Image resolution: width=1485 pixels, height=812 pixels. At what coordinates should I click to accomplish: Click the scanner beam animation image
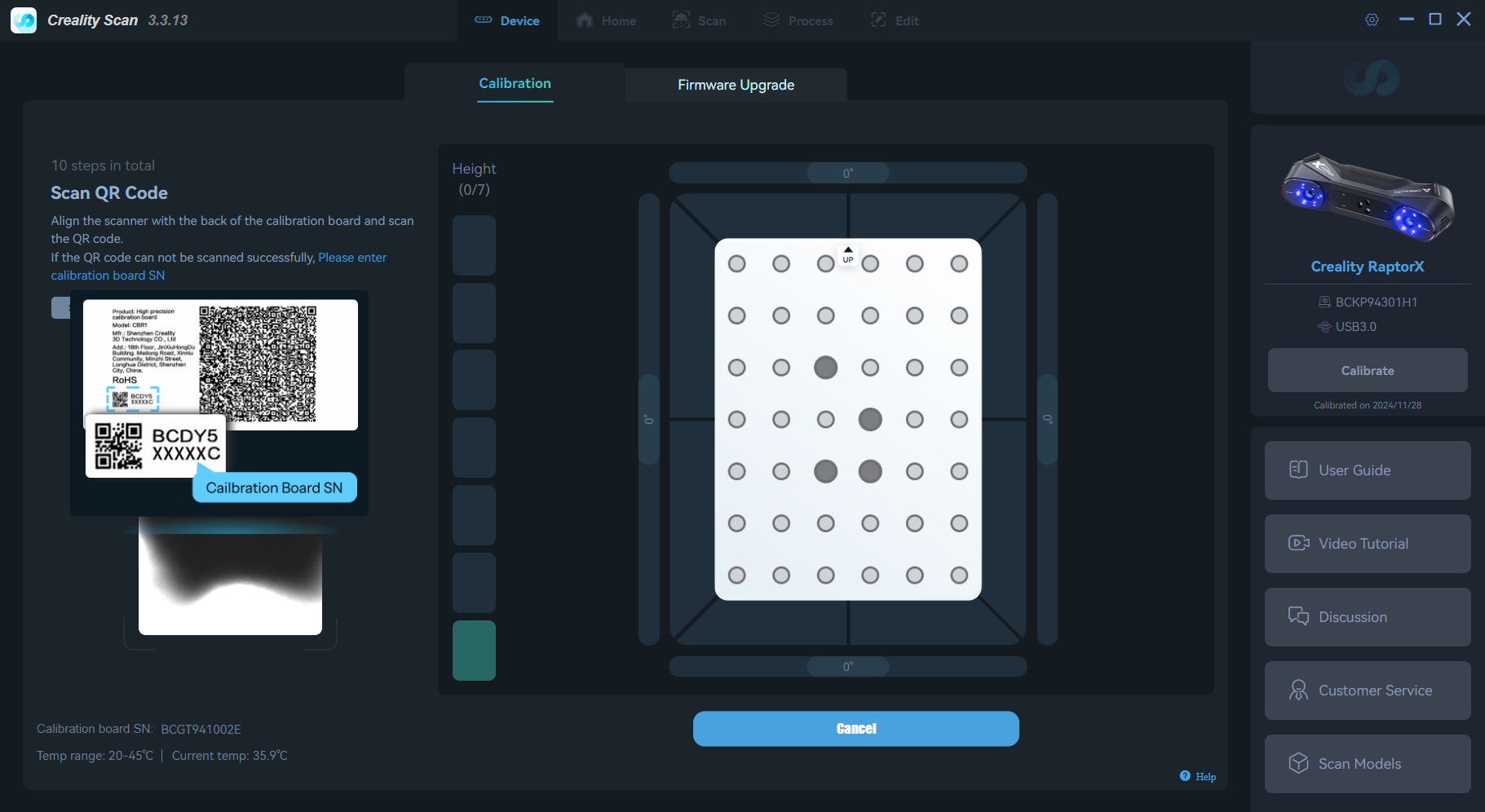(x=230, y=577)
